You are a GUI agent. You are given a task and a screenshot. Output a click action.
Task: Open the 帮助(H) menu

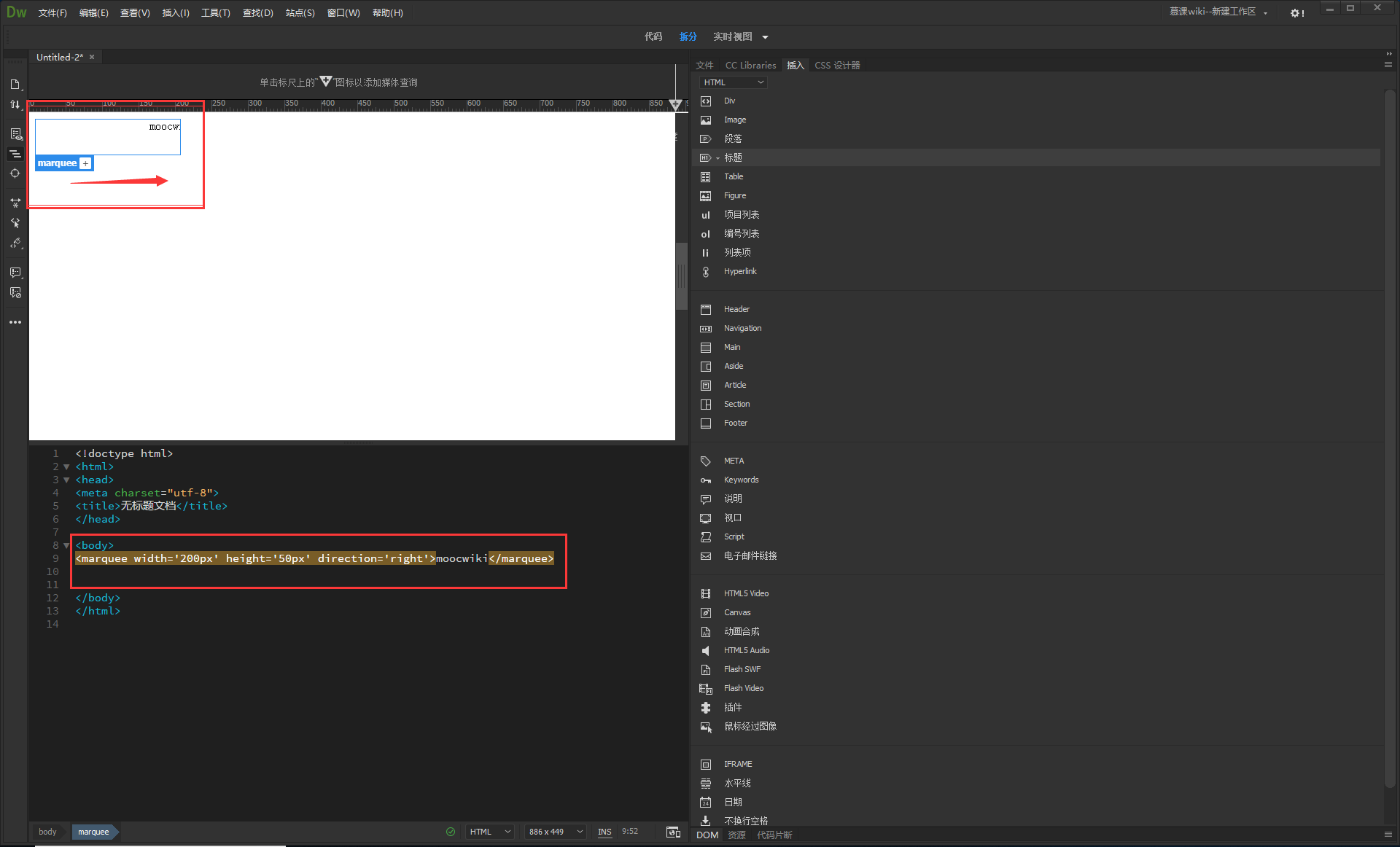pos(387,13)
